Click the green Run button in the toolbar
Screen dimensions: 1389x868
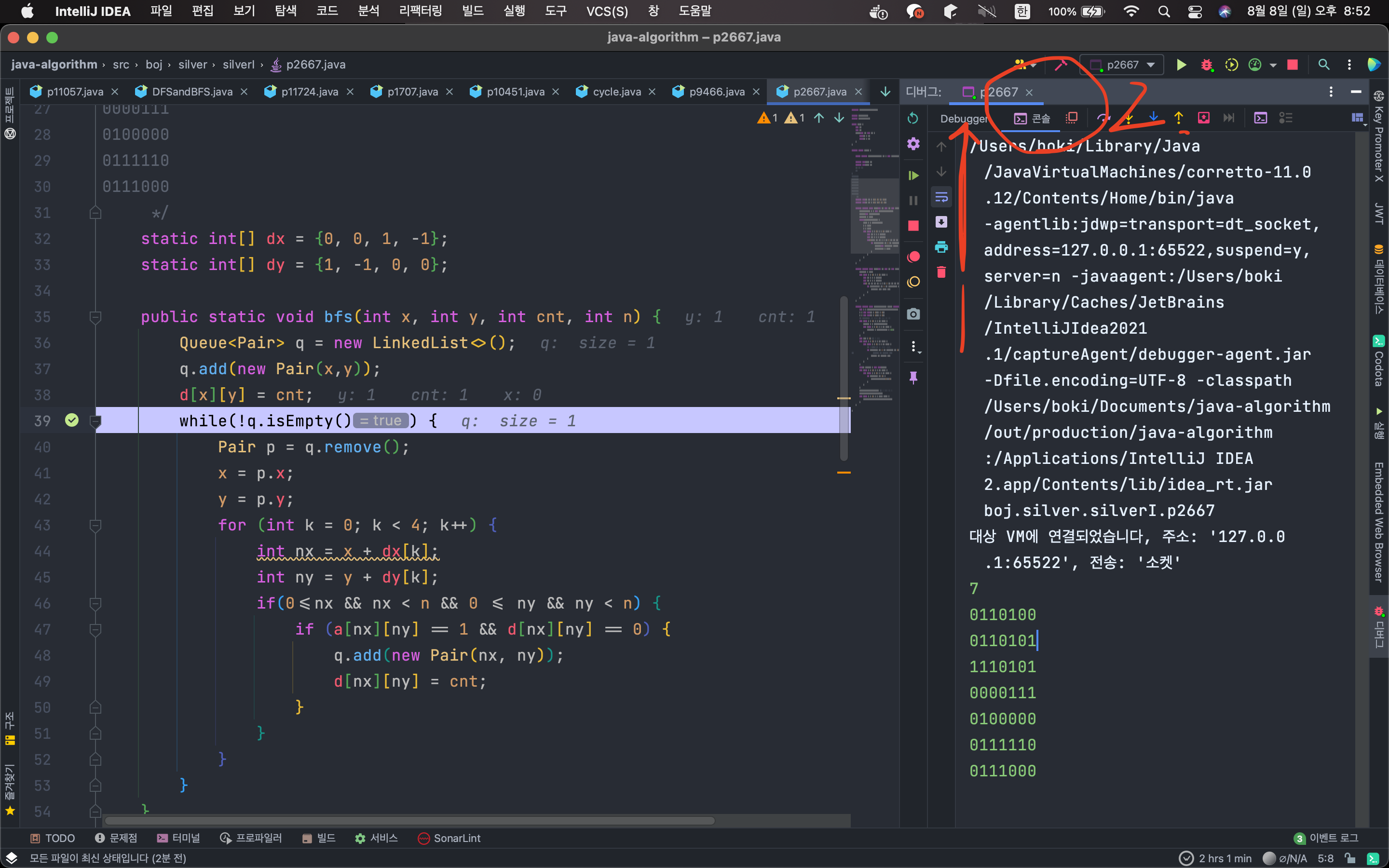(x=1181, y=65)
